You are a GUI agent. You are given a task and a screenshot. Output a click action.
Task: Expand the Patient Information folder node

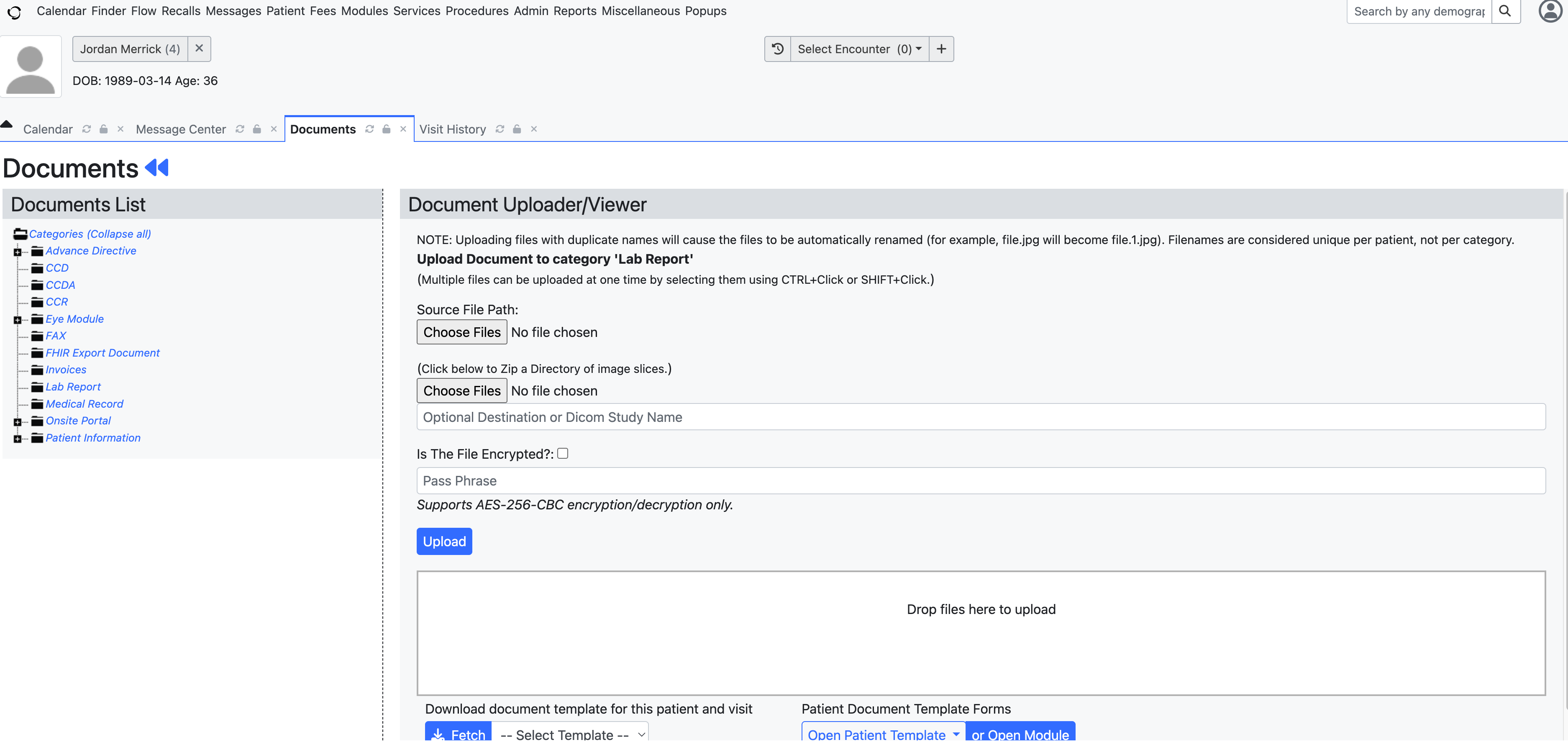pos(17,439)
